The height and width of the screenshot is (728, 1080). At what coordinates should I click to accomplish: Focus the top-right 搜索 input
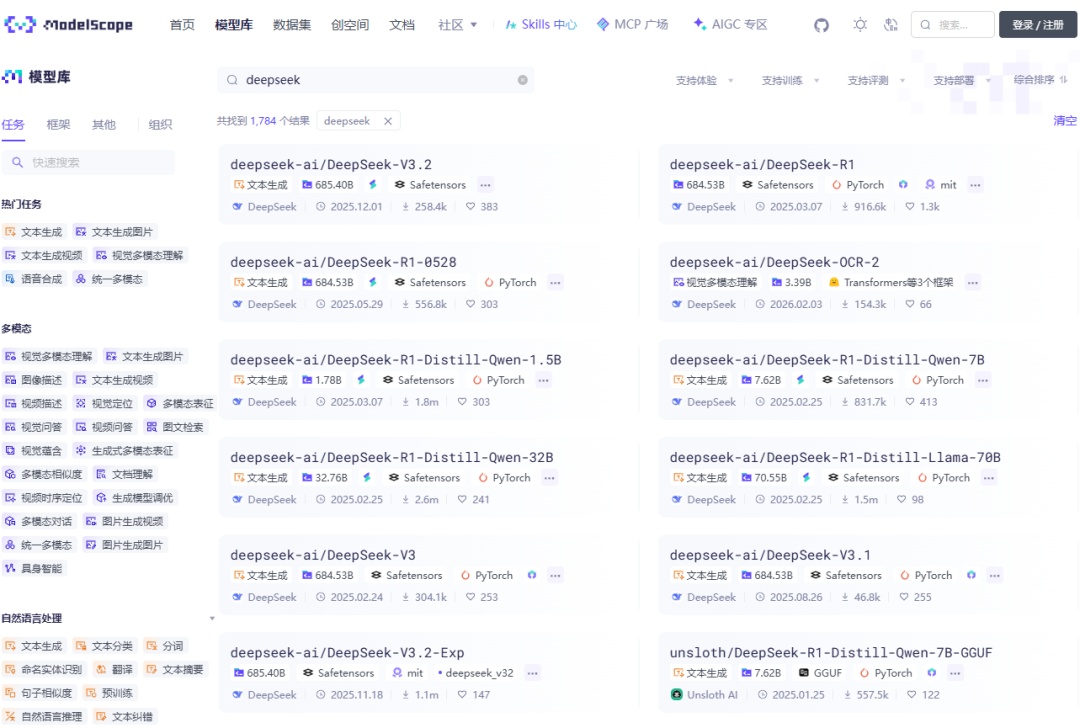pyautogui.click(x=953, y=25)
